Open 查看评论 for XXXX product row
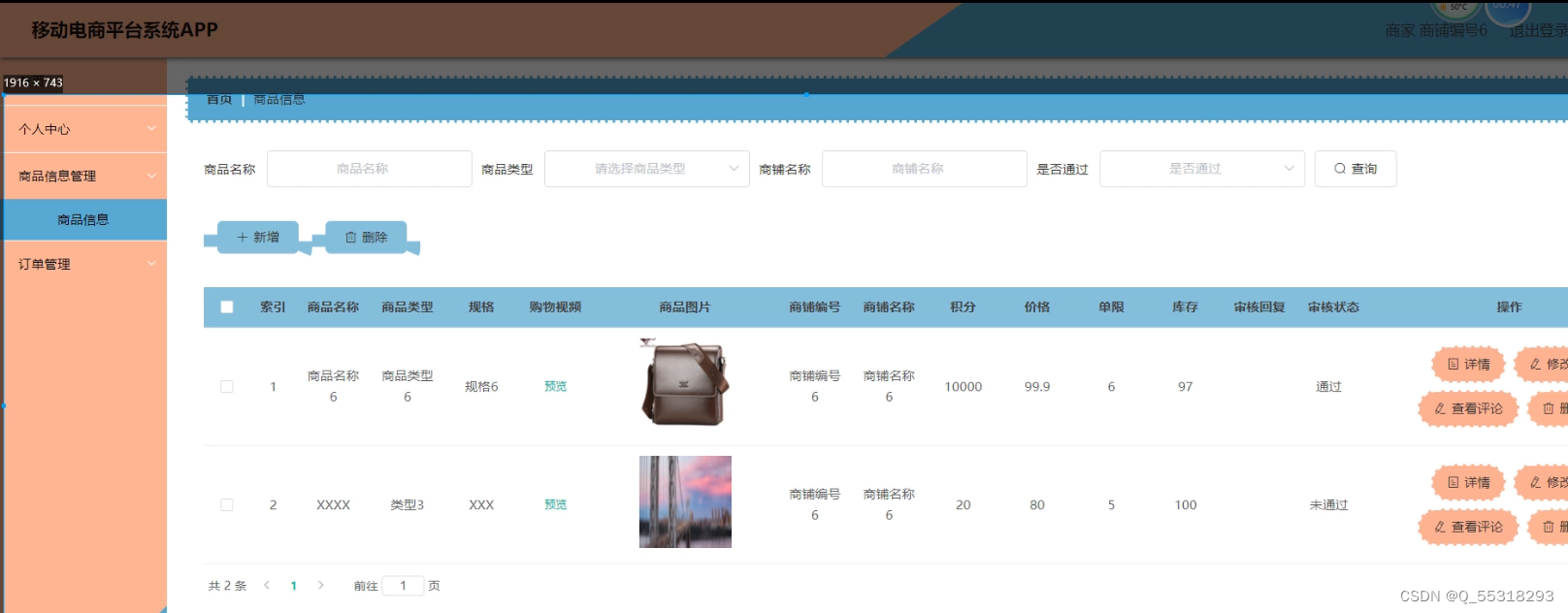 click(x=1468, y=528)
